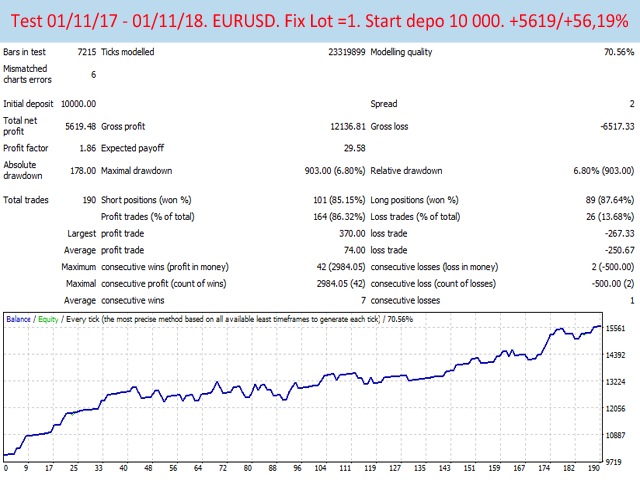This screenshot has height=480, width=640.
Task: Click y-axis label 9719
Action: (x=613, y=462)
